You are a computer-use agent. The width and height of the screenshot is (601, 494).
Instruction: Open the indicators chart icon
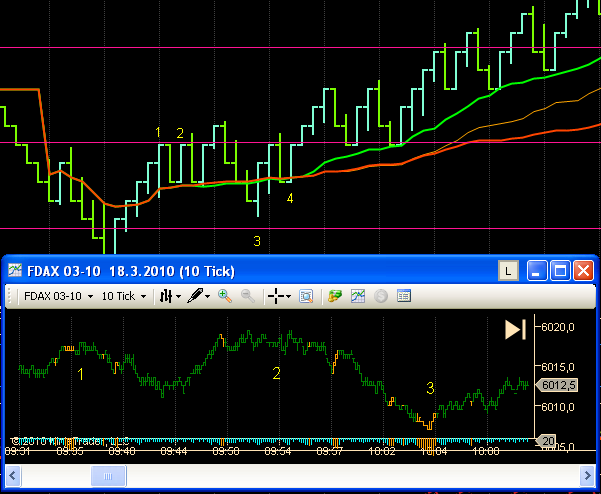point(358,296)
